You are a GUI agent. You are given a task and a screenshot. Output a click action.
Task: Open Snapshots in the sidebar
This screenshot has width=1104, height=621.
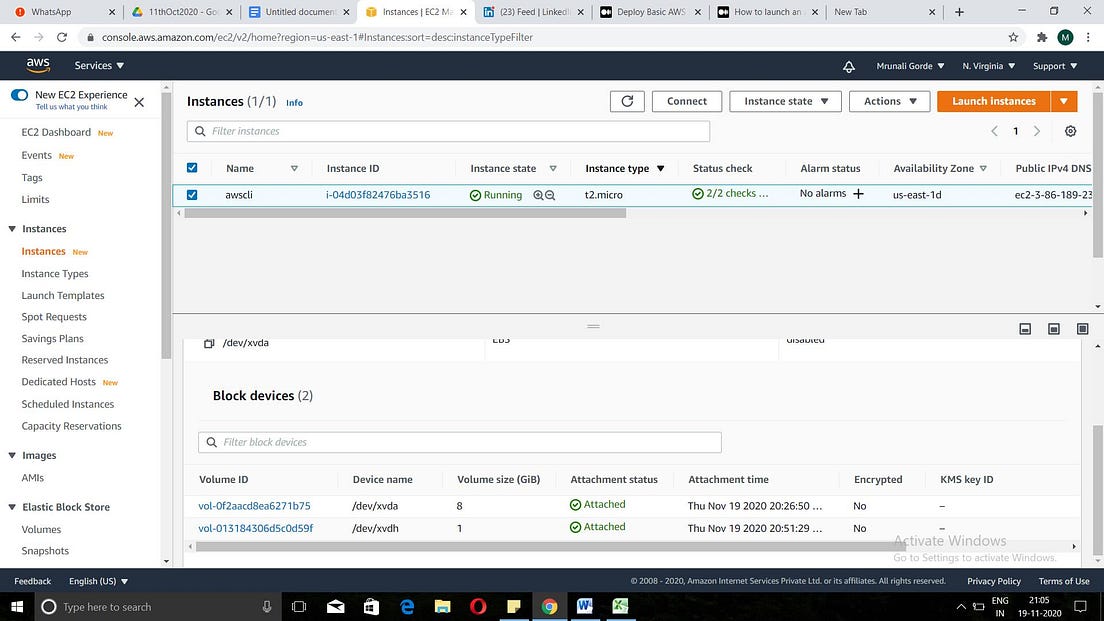[x=45, y=551]
